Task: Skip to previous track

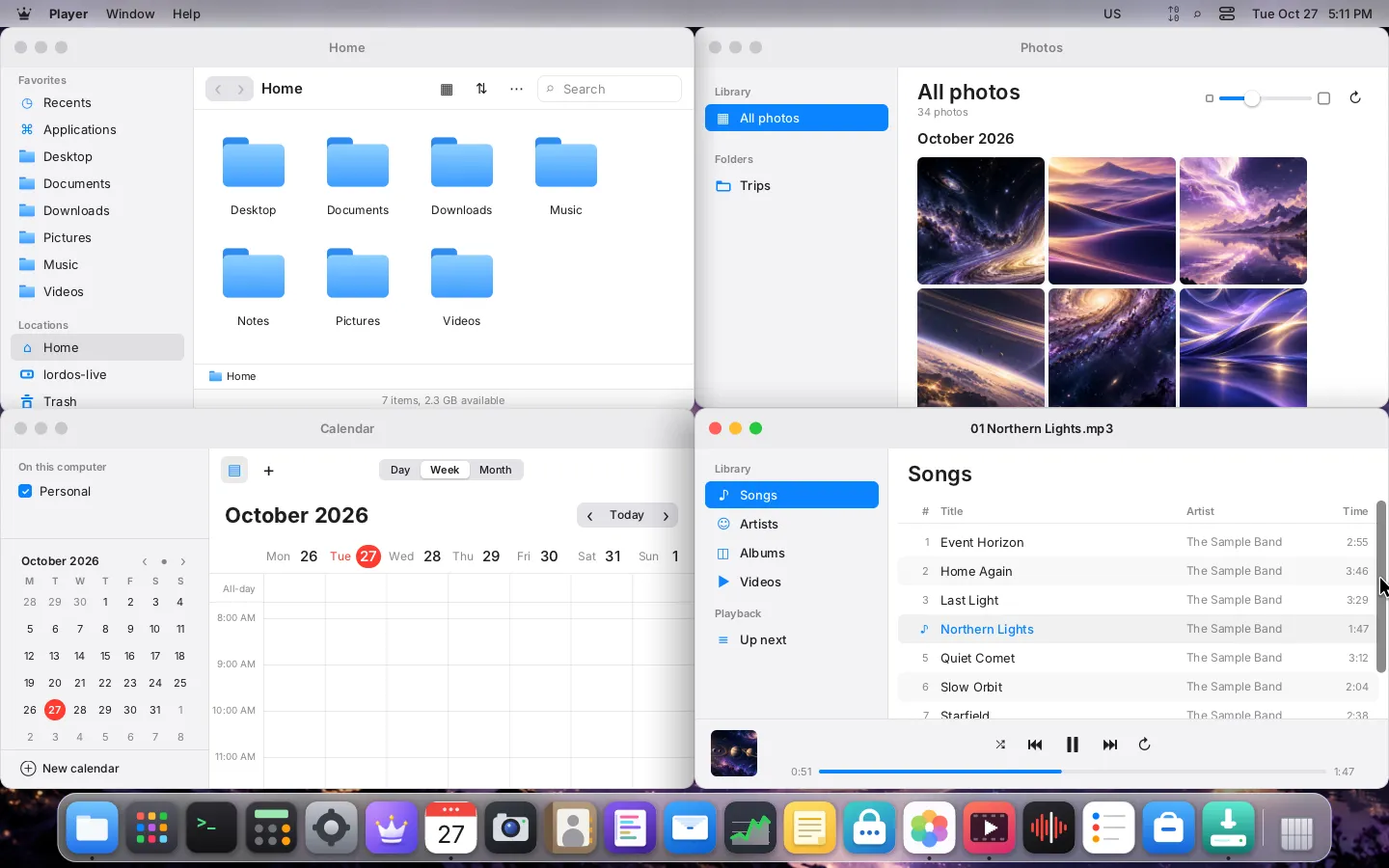Action: (x=1035, y=745)
